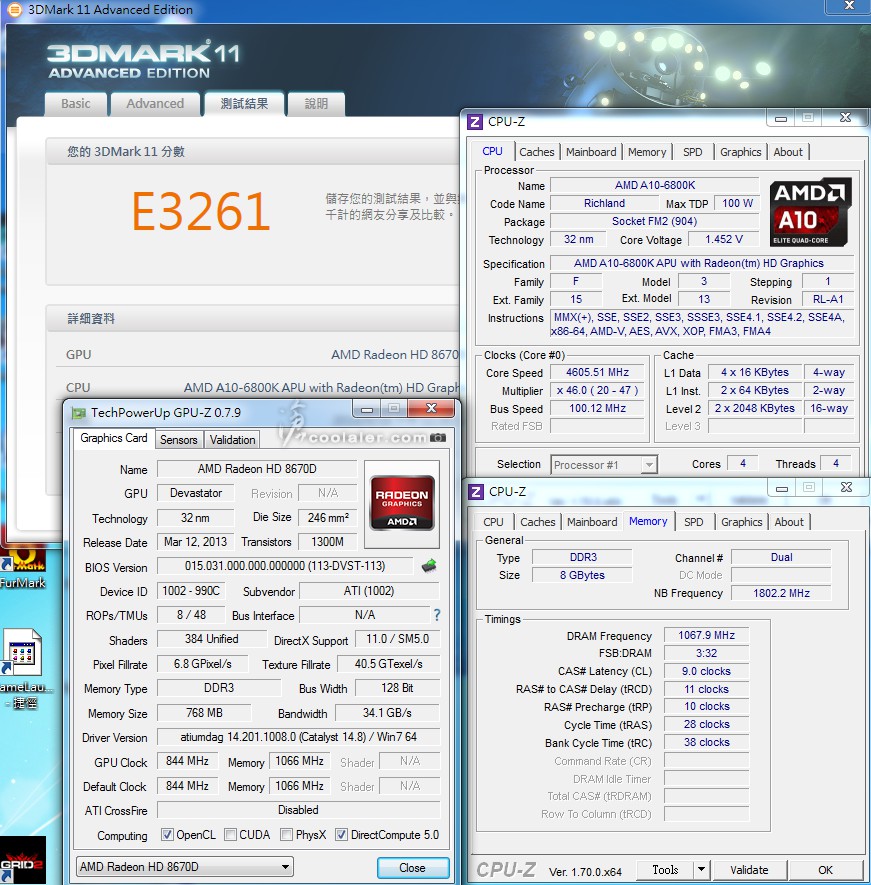
Task: Click the GPU-Z Name field "AMD Radeon HD 8670D"
Action: click(x=257, y=469)
